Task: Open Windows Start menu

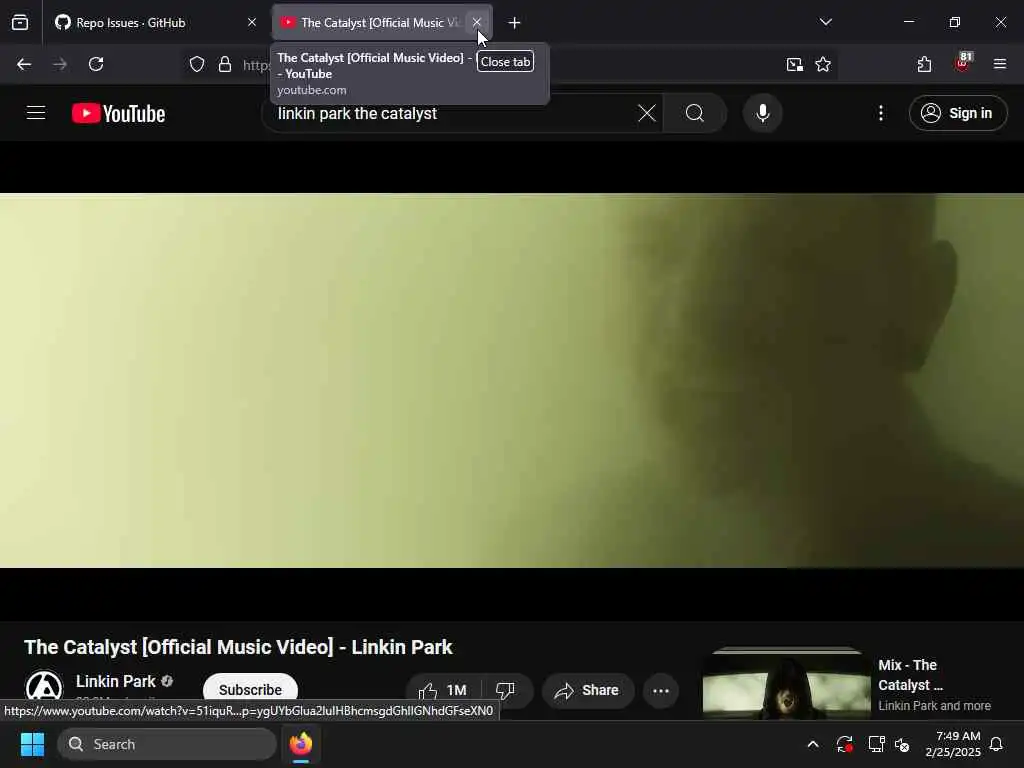Action: (x=32, y=744)
